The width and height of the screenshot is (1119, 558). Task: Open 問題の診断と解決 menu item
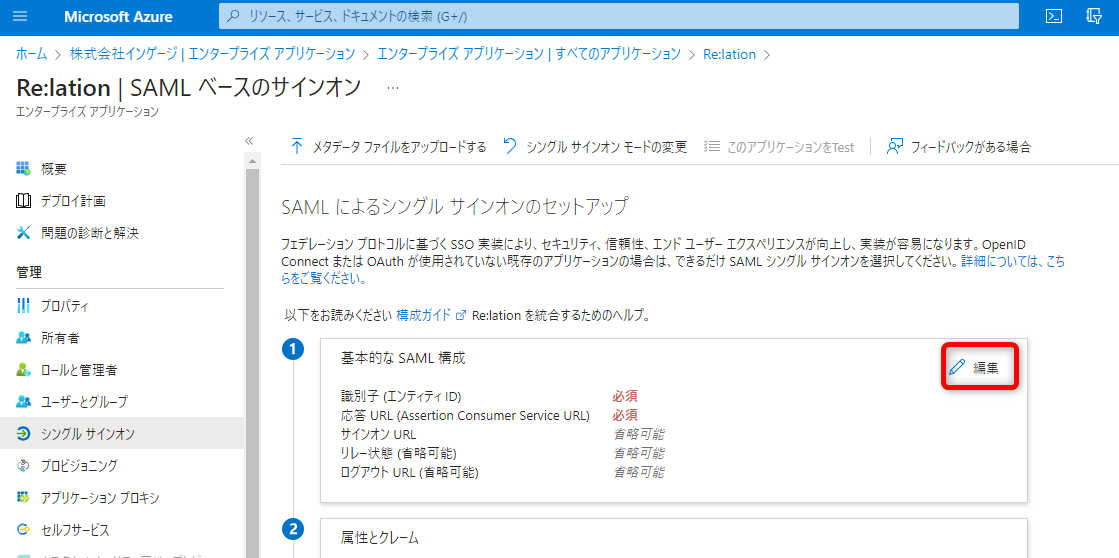tap(89, 233)
